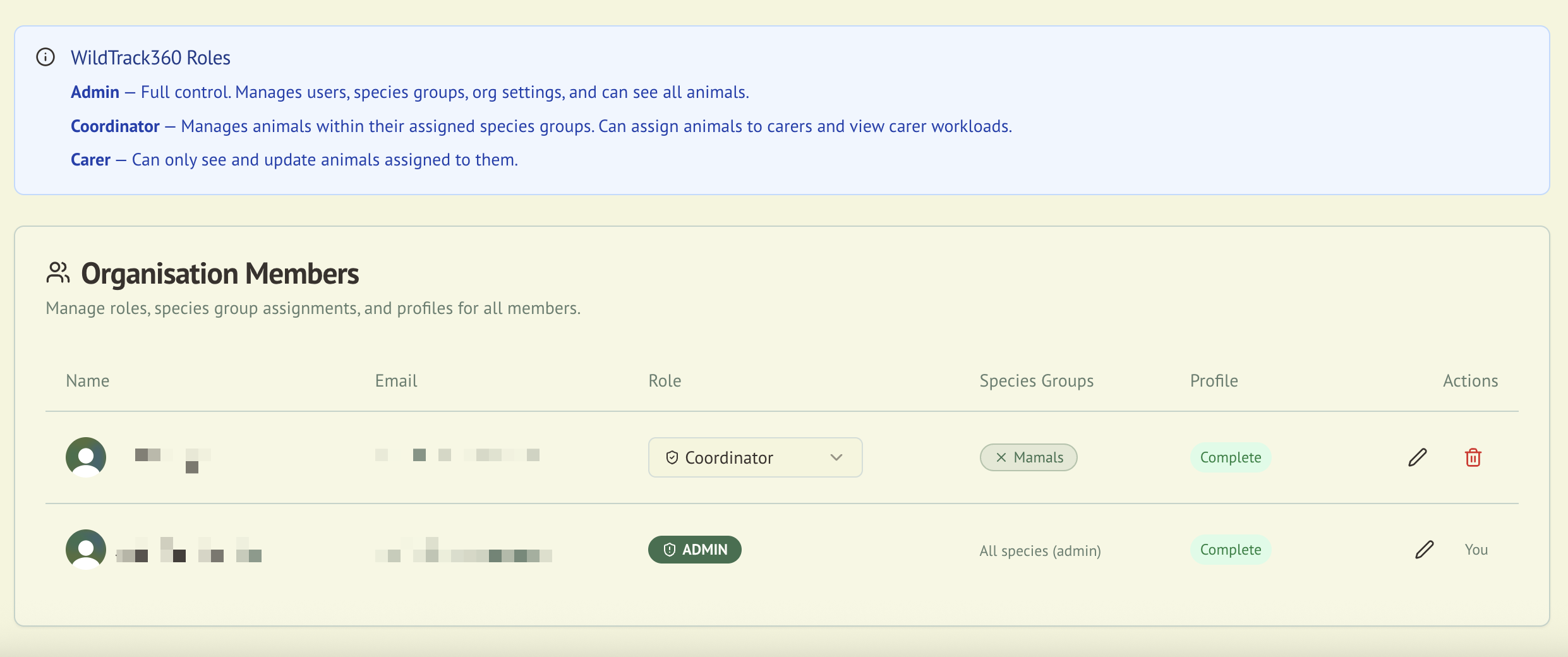Edit your own Admin profile pencil icon

pos(1424,550)
